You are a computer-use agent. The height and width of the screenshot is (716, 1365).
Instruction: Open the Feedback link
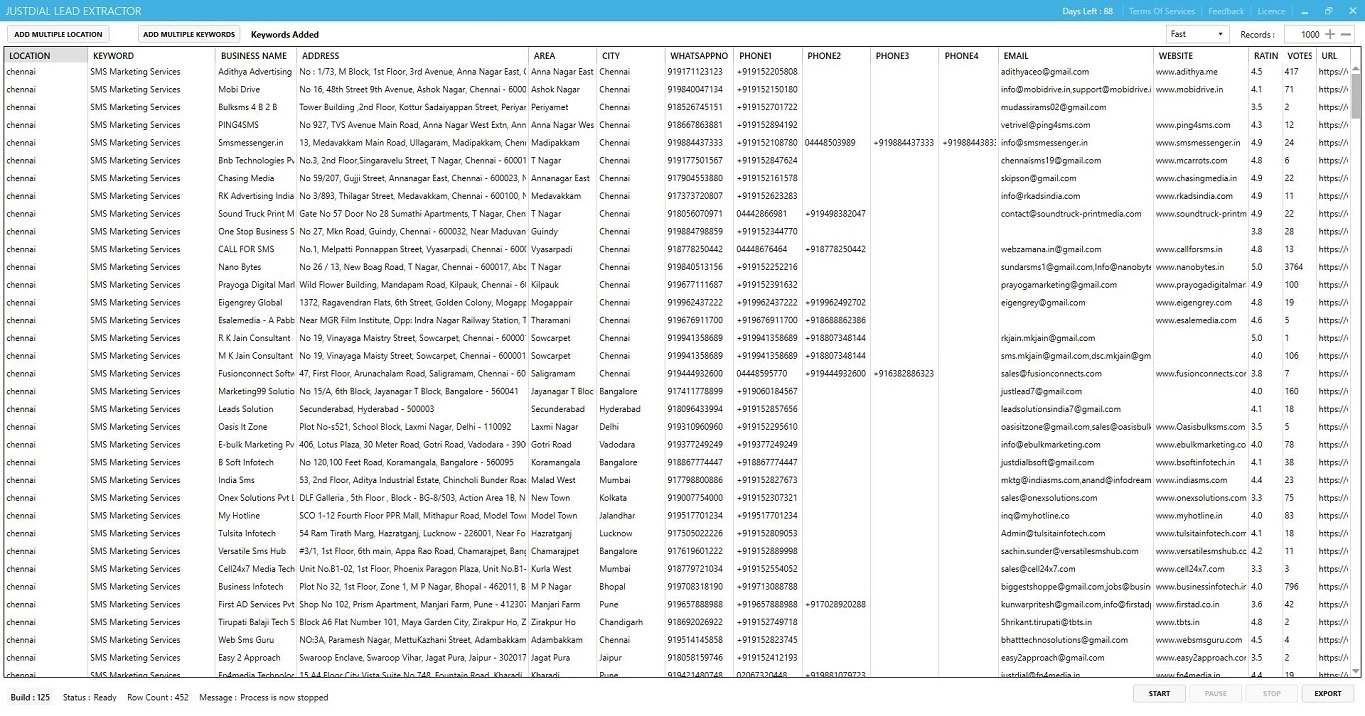[1226, 11]
